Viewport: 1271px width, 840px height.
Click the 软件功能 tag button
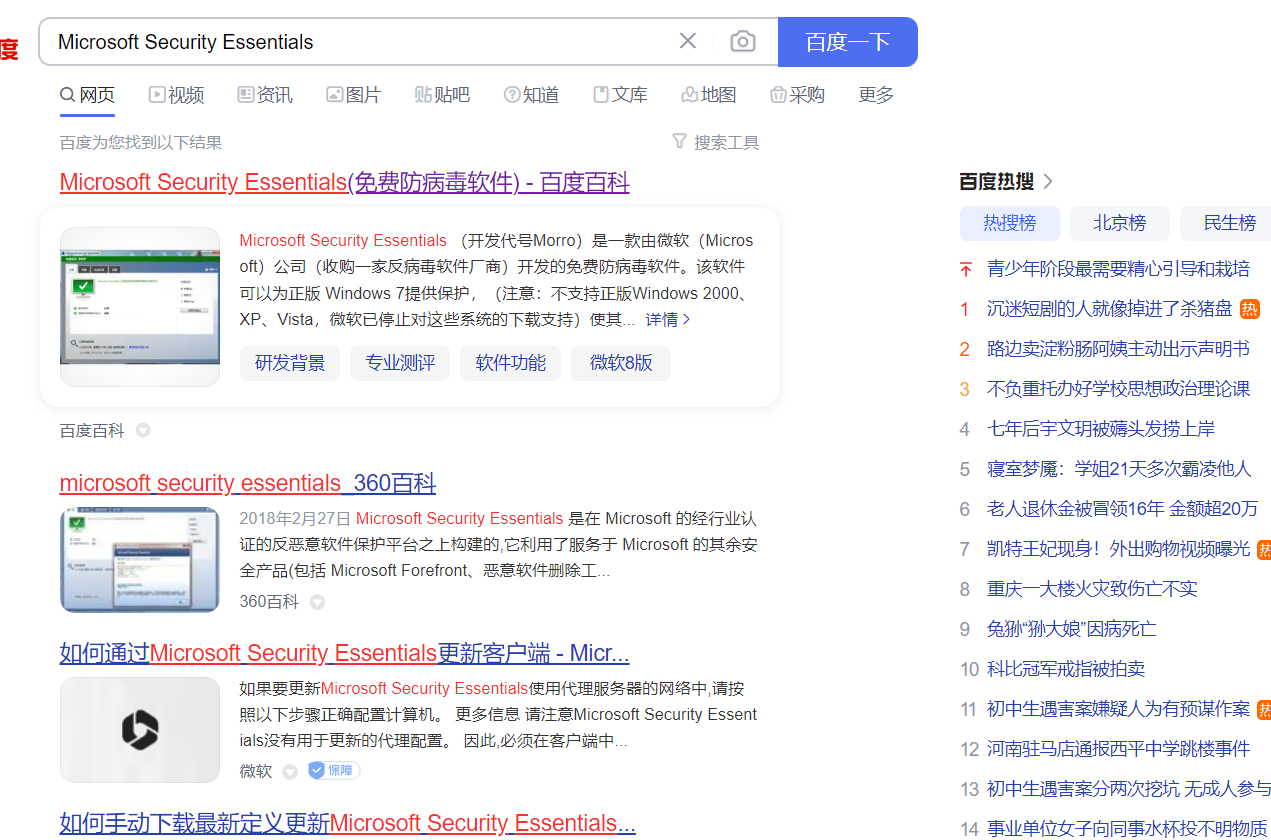point(511,363)
